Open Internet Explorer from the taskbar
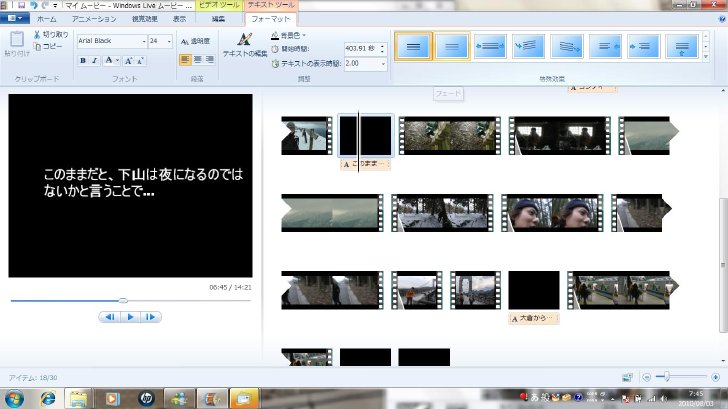This screenshot has height=409, width=728. pyautogui.click(x=48, y=399)
